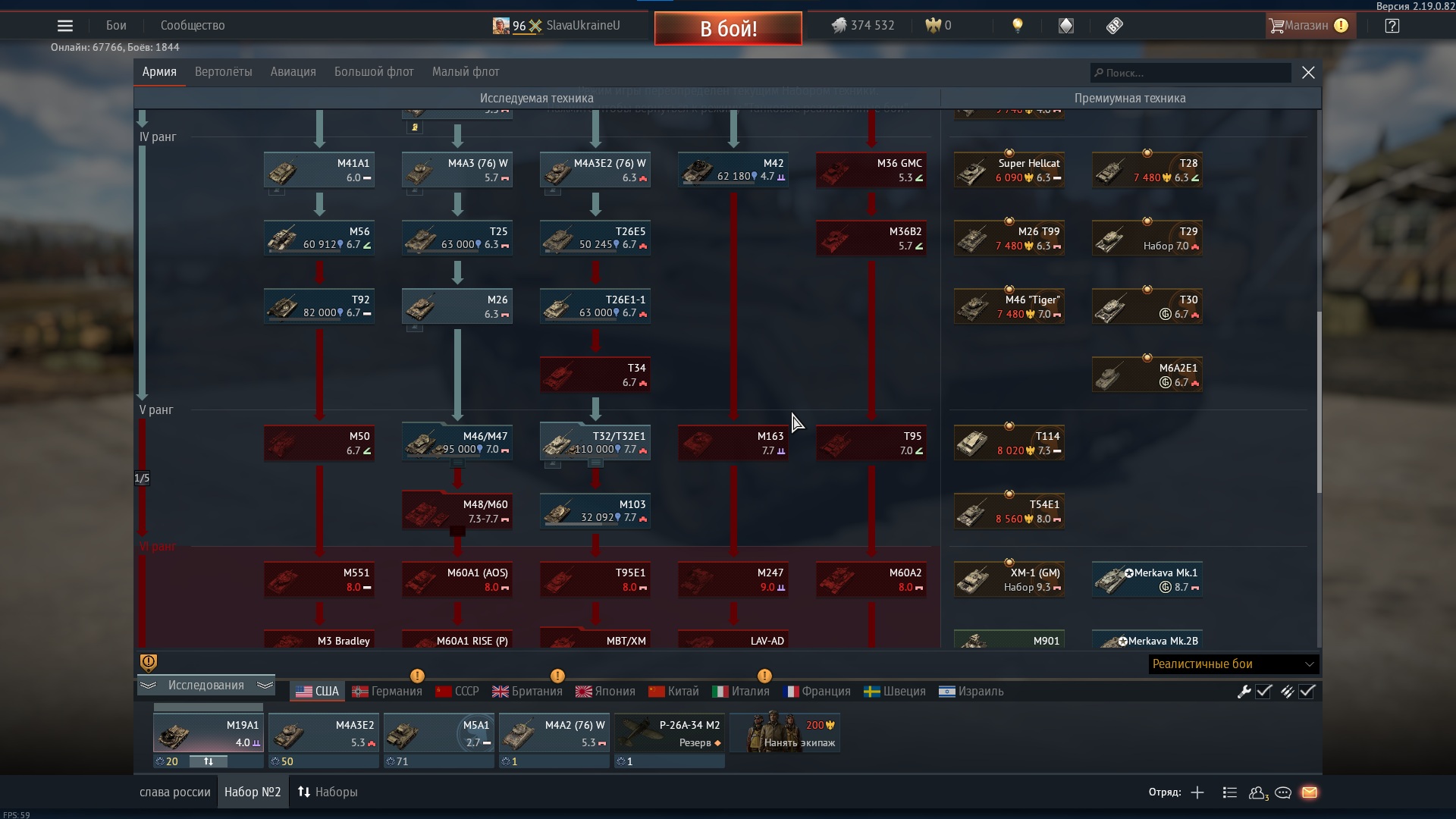Select the Япония nation tab
This screenshot has width=1456, height=819.
coord(605,692)
